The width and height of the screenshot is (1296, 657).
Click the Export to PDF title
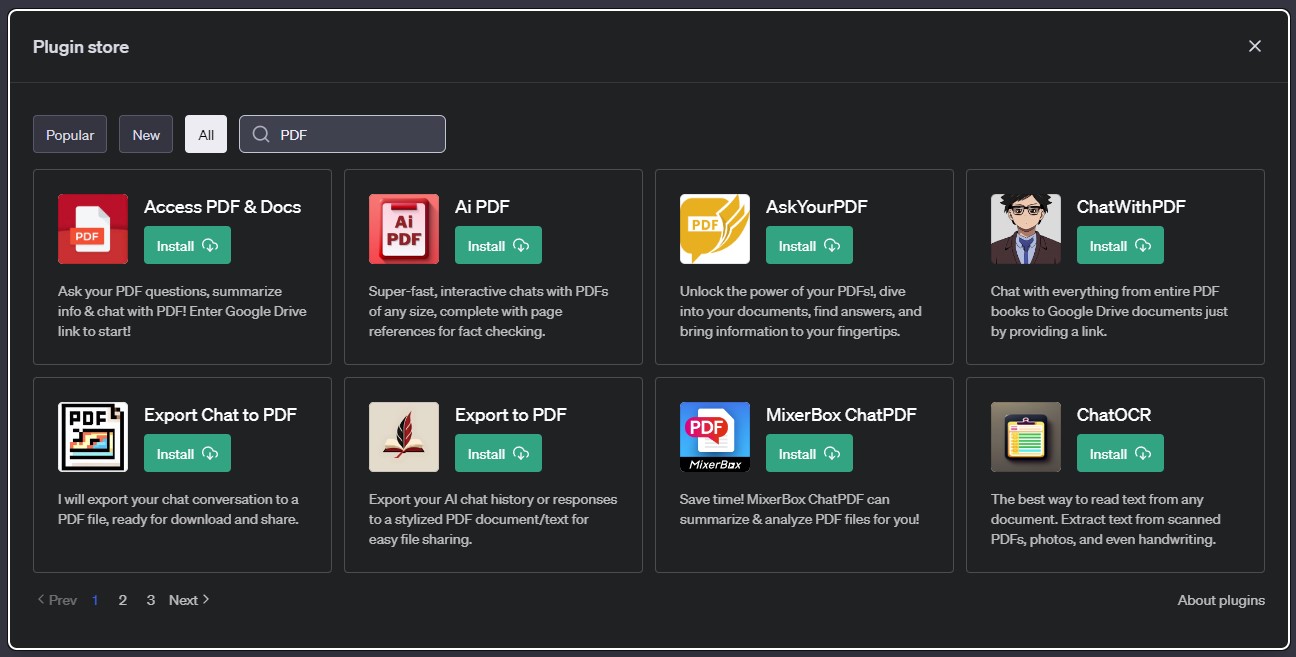[x=511, y=415]
